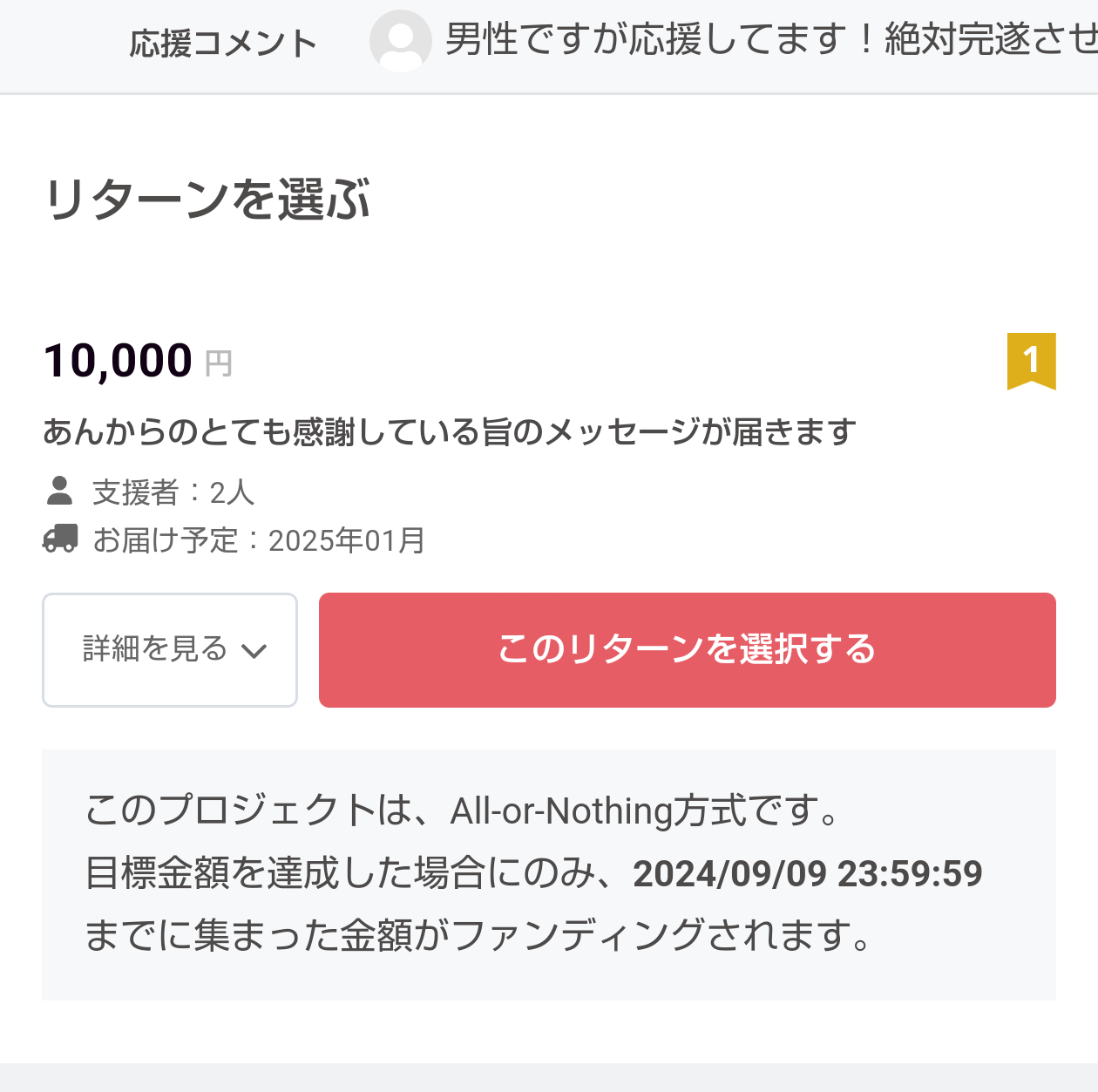Click the bold 2024/09/09 23:59:59 deadline
The height and width of the screenshot is (1092, 1098).
tap(808, 873)
